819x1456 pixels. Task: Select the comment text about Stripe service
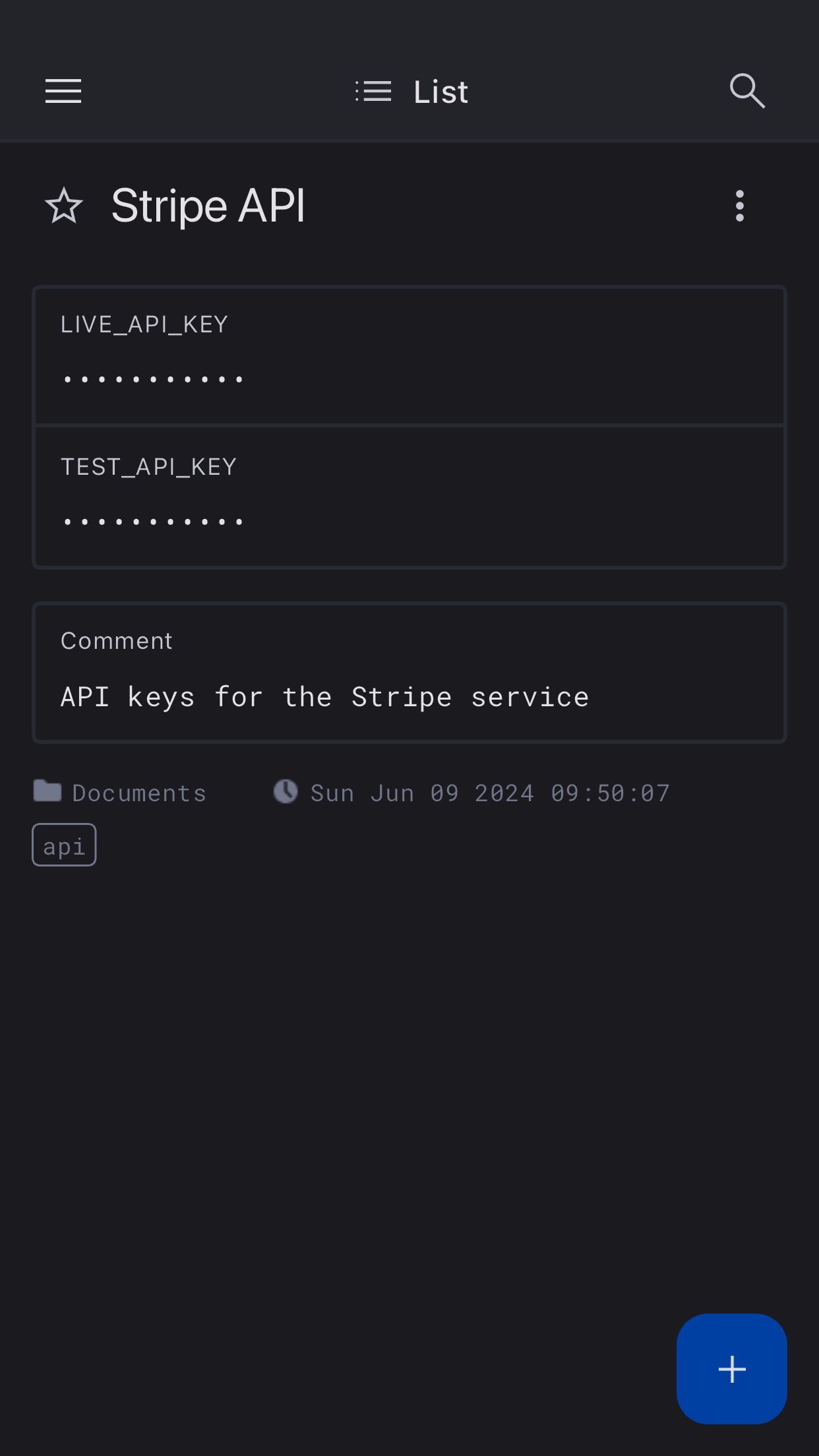(324, 697)
